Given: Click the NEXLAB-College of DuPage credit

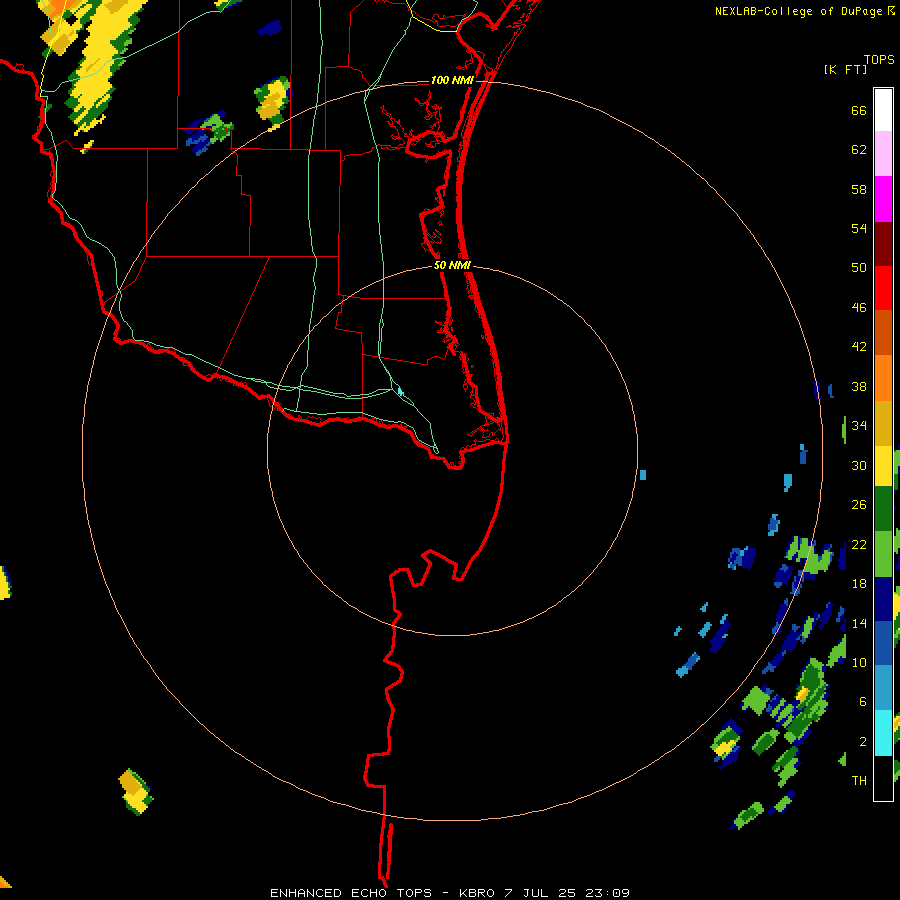Looking at the screenshot, I should [x=804, y=11].
